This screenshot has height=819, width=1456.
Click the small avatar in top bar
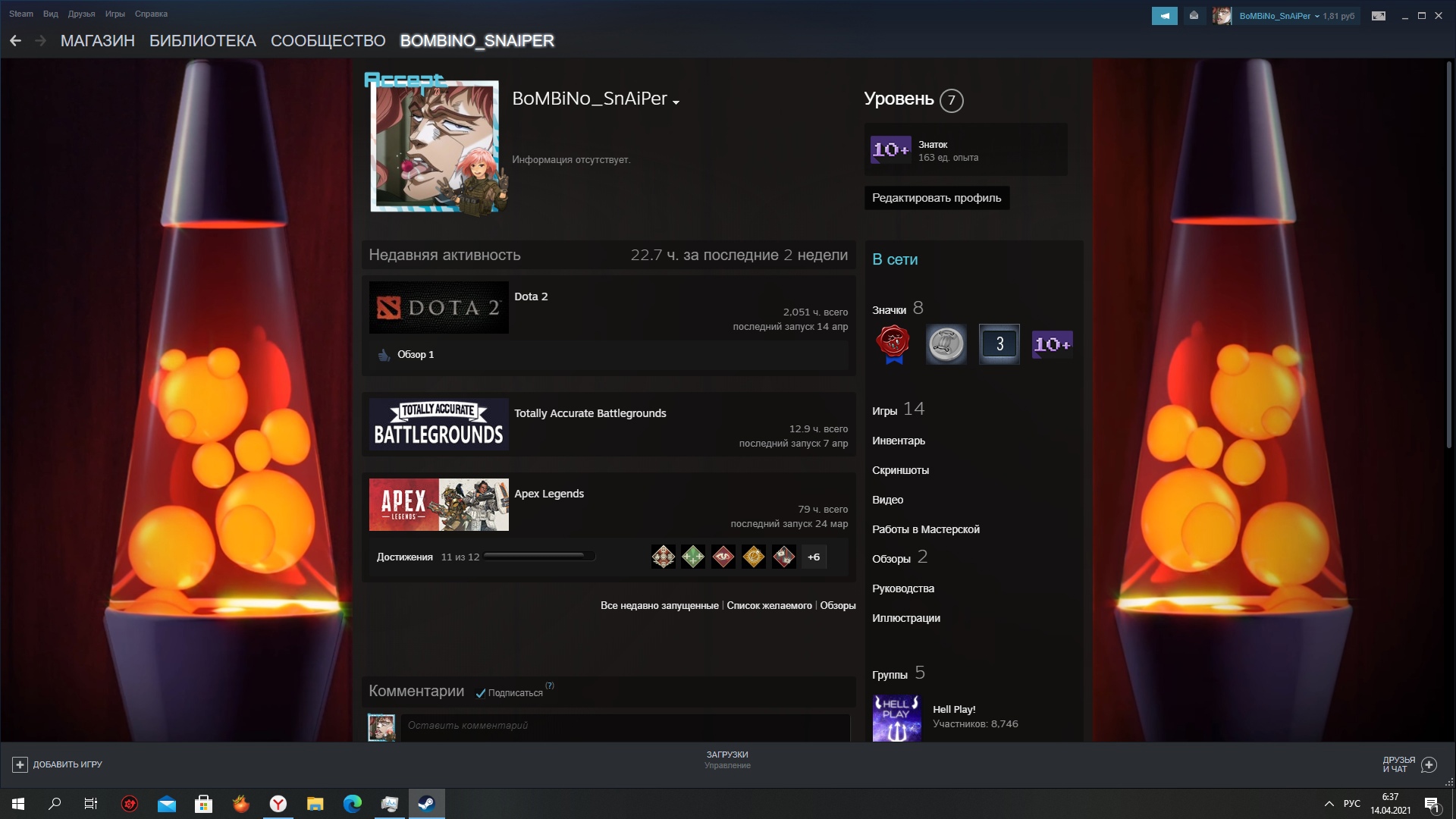click(x=1222, y=16)
